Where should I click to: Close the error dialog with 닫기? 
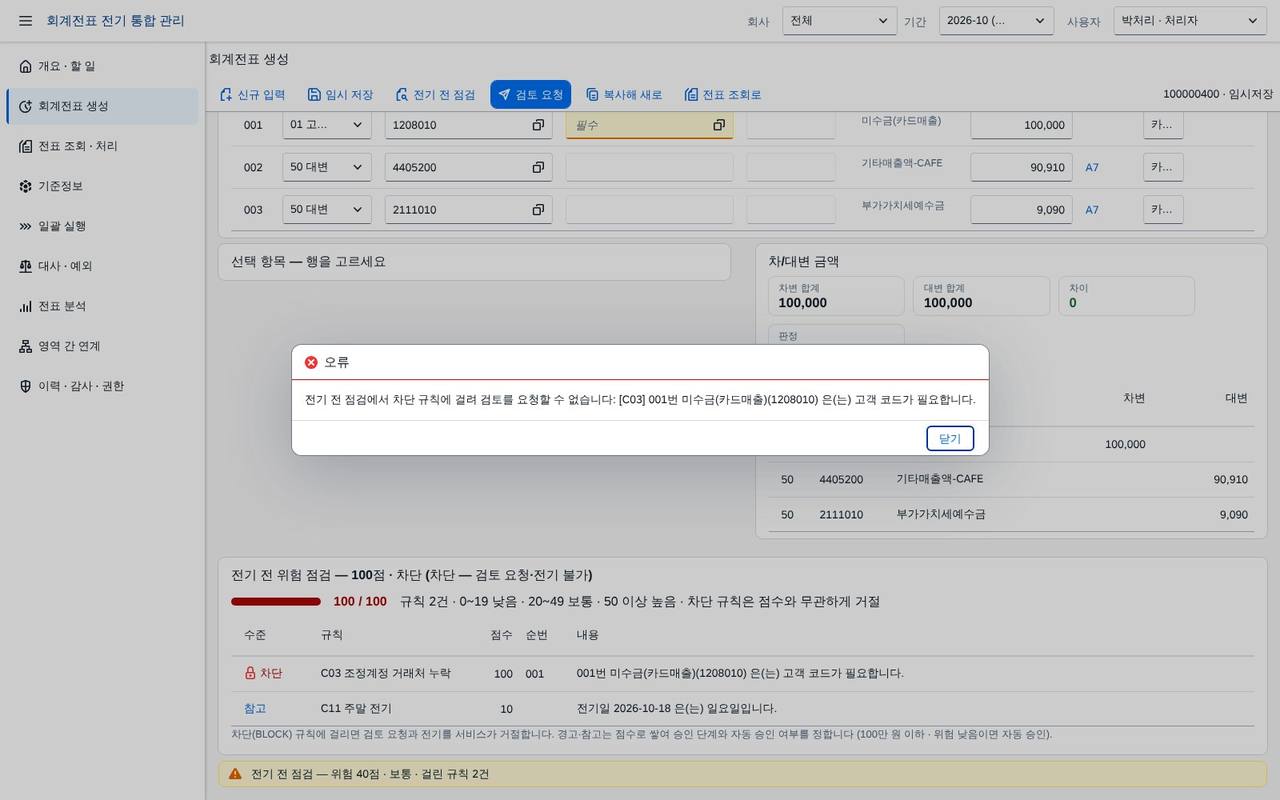[950, 439]
